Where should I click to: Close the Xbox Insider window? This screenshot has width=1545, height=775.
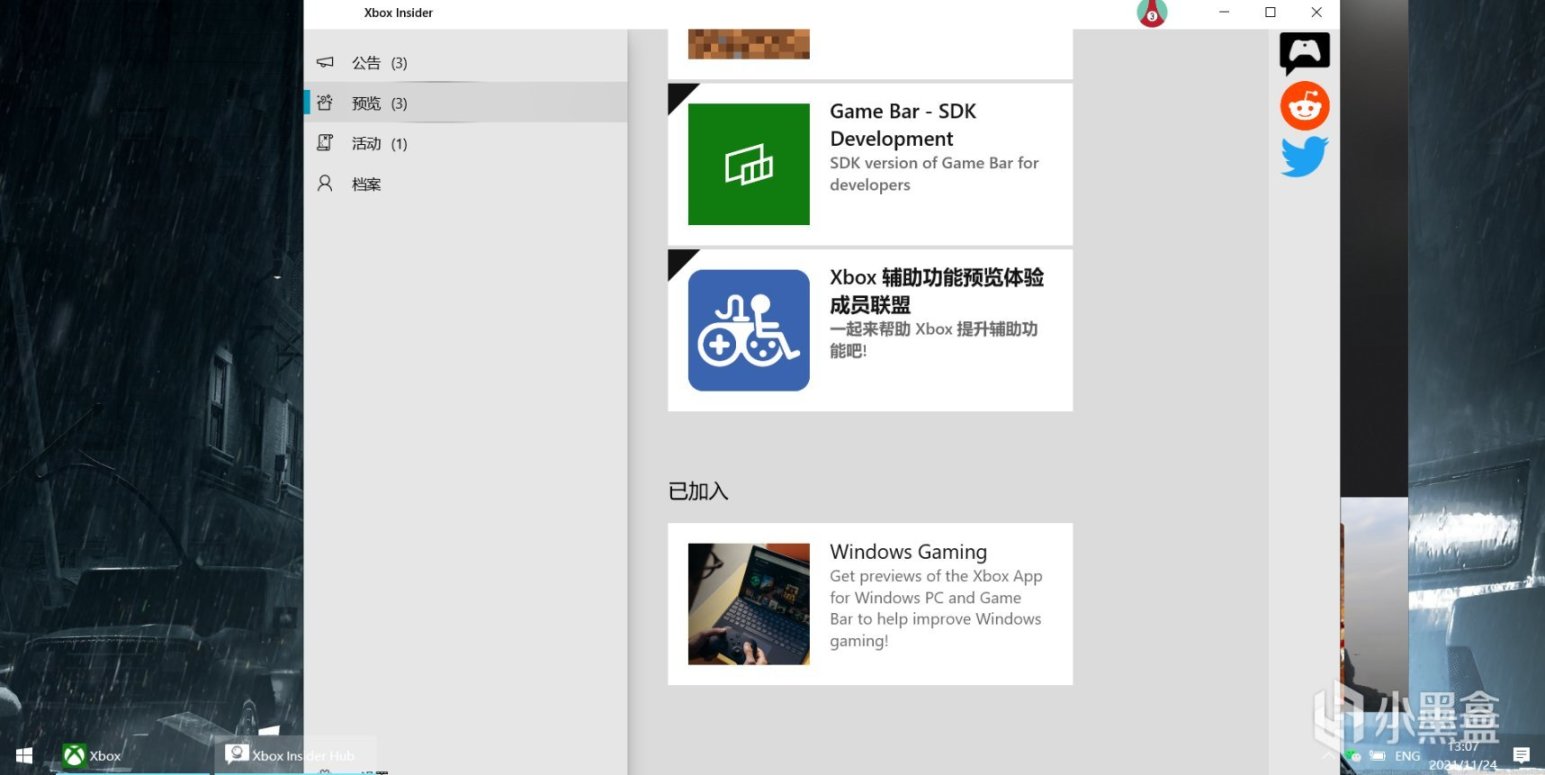click(x=1316, y=13)
